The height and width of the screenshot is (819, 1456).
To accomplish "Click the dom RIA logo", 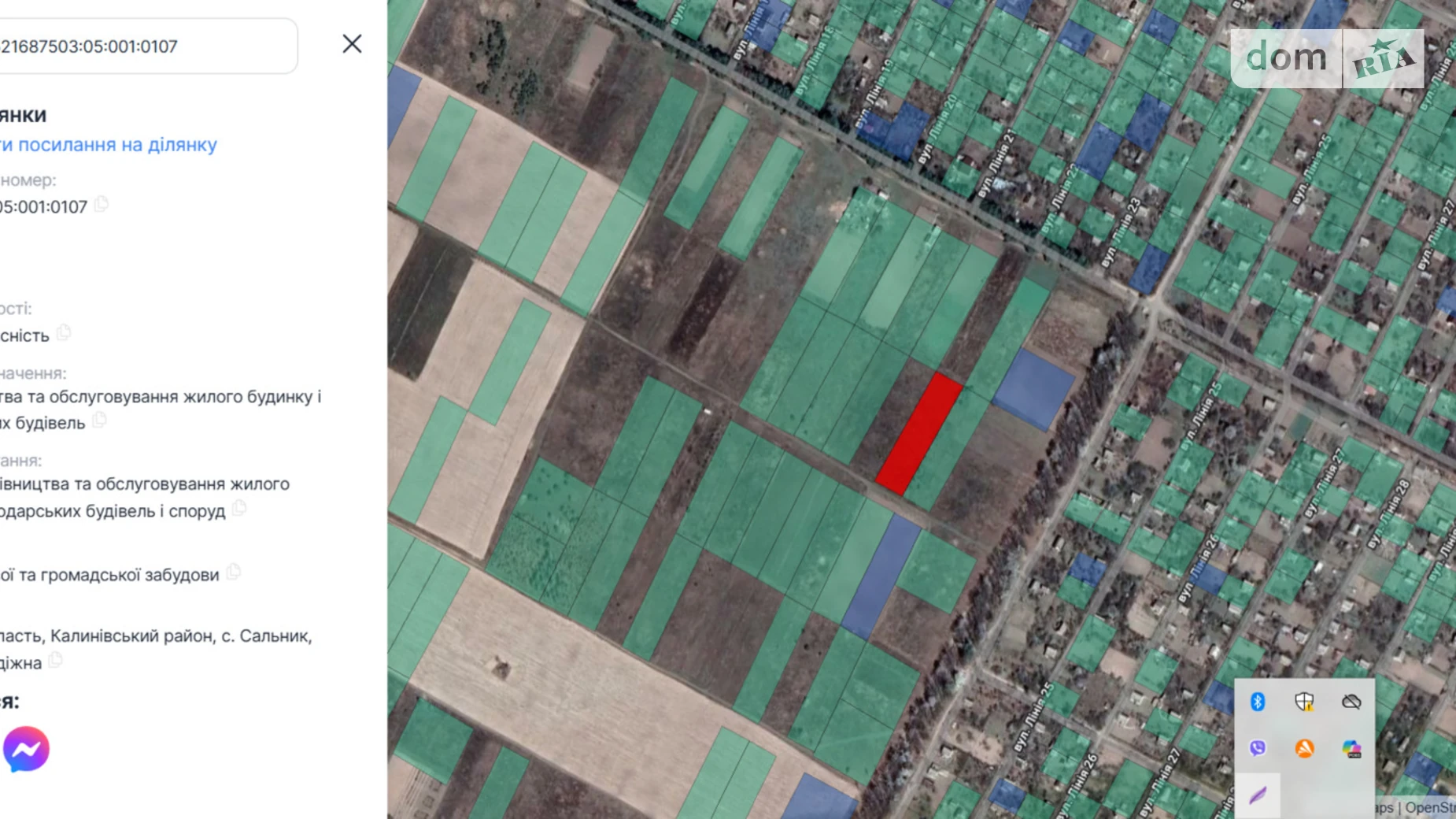I will (x=1327, y=58).
